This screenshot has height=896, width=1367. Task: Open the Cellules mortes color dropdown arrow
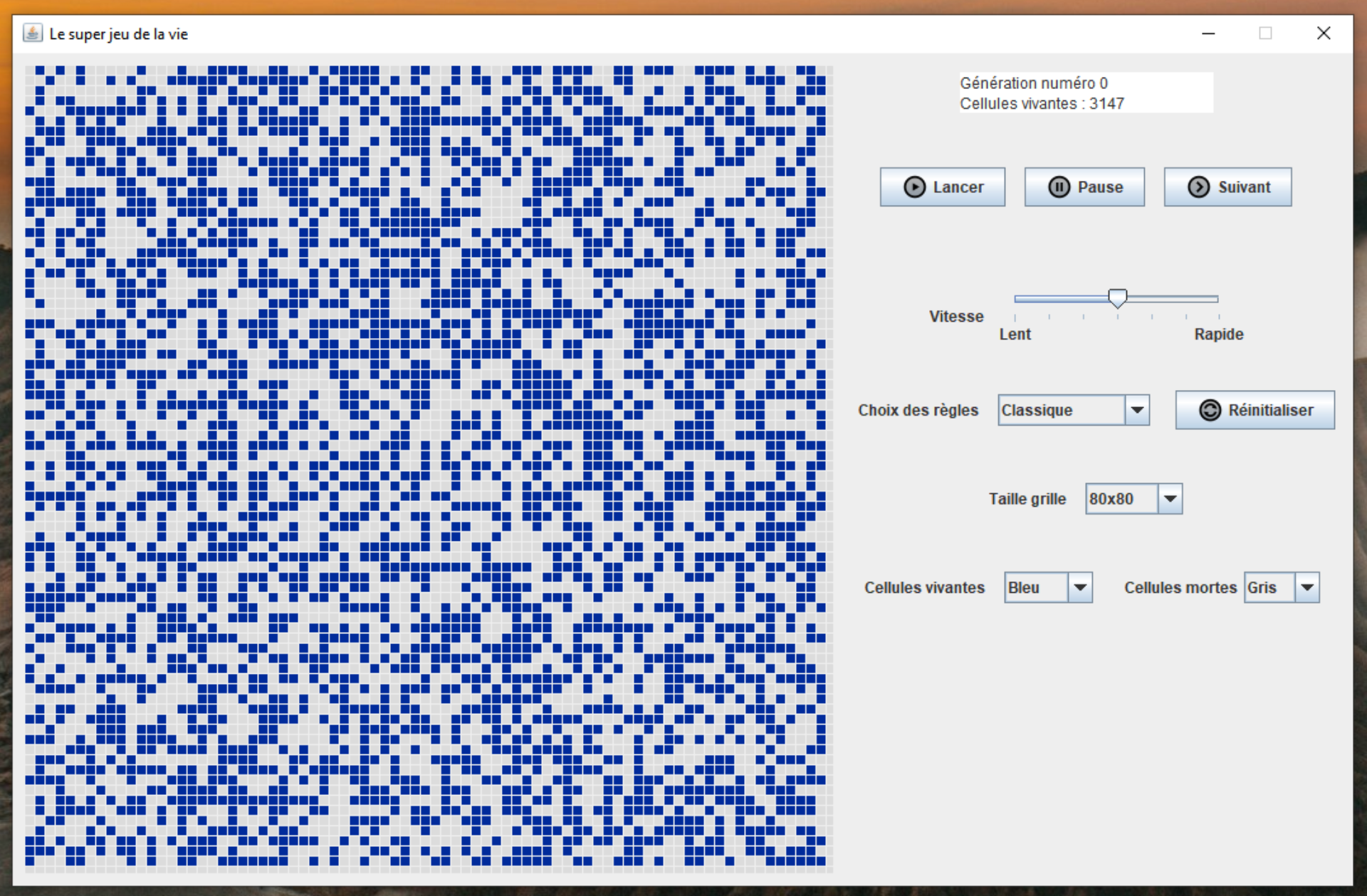click(x=1307, y=588)
